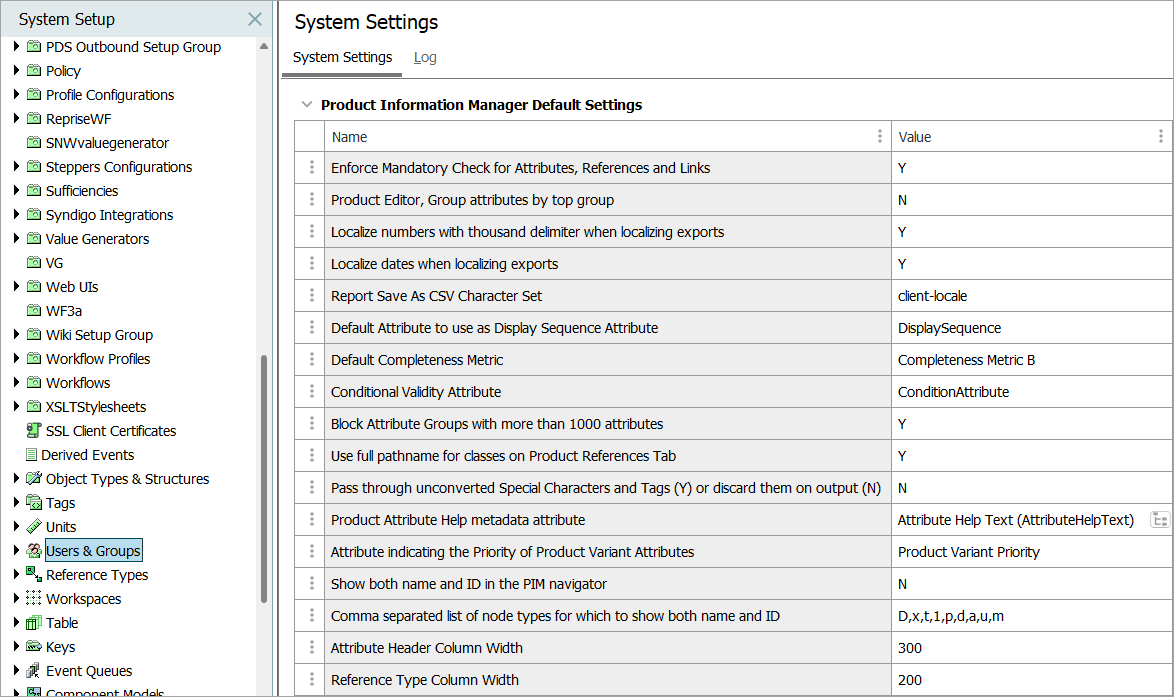Click the SSL Client Certificates icon

tap(34, 431)
